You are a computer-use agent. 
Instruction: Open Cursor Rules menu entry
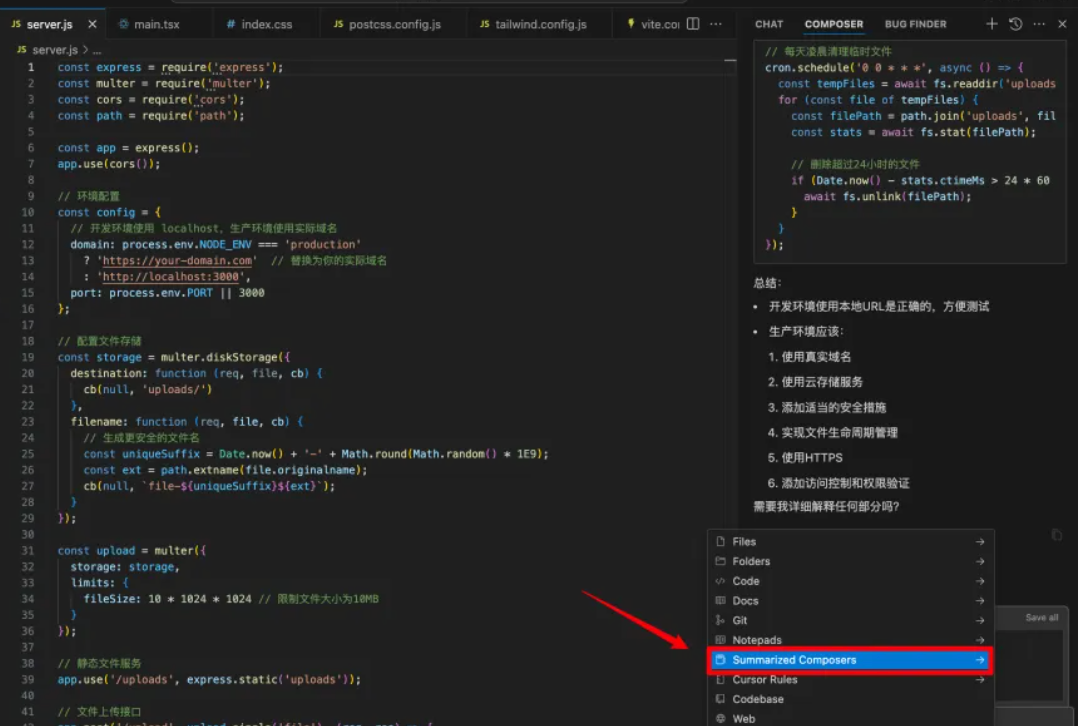[850, 679]
